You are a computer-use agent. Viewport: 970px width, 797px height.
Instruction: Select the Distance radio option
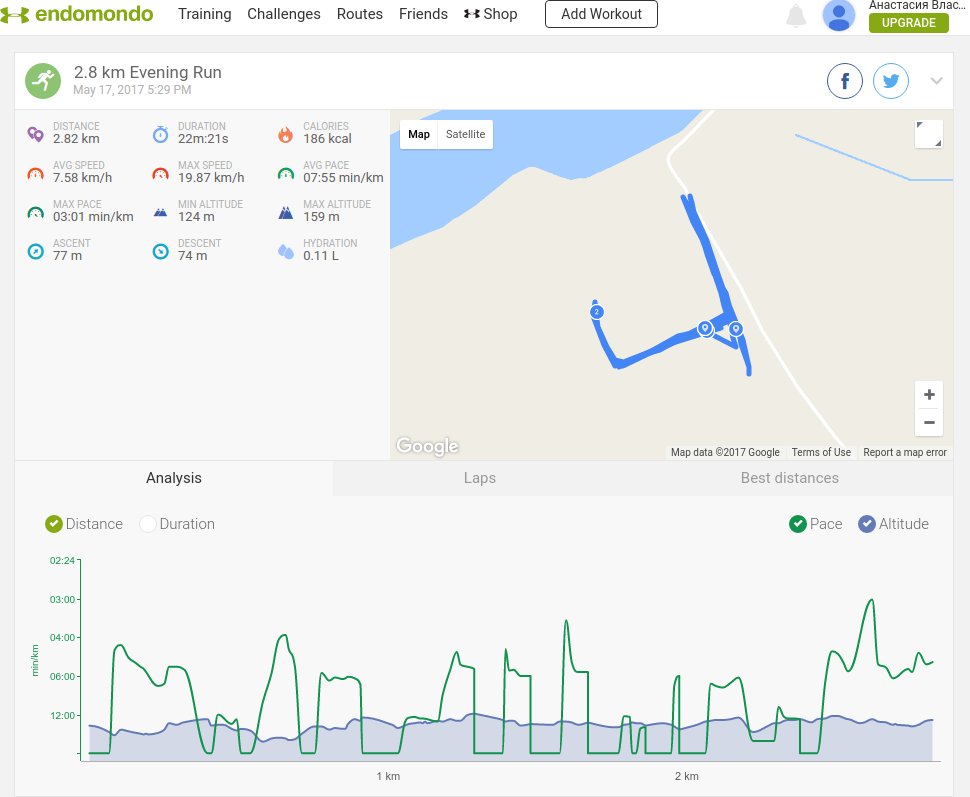pyautogui.click(x=54, y=524)
